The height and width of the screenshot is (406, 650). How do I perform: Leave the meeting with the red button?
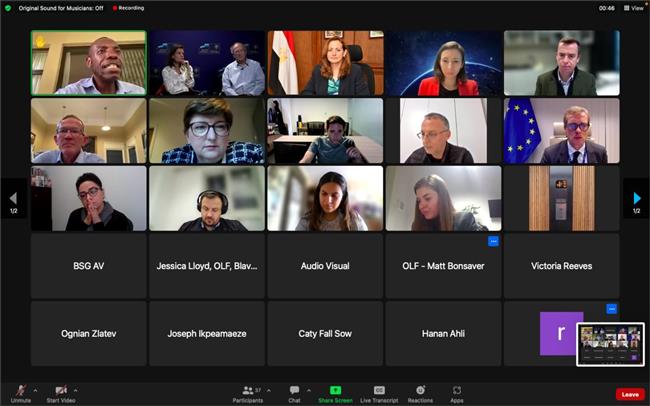[630, 394]
